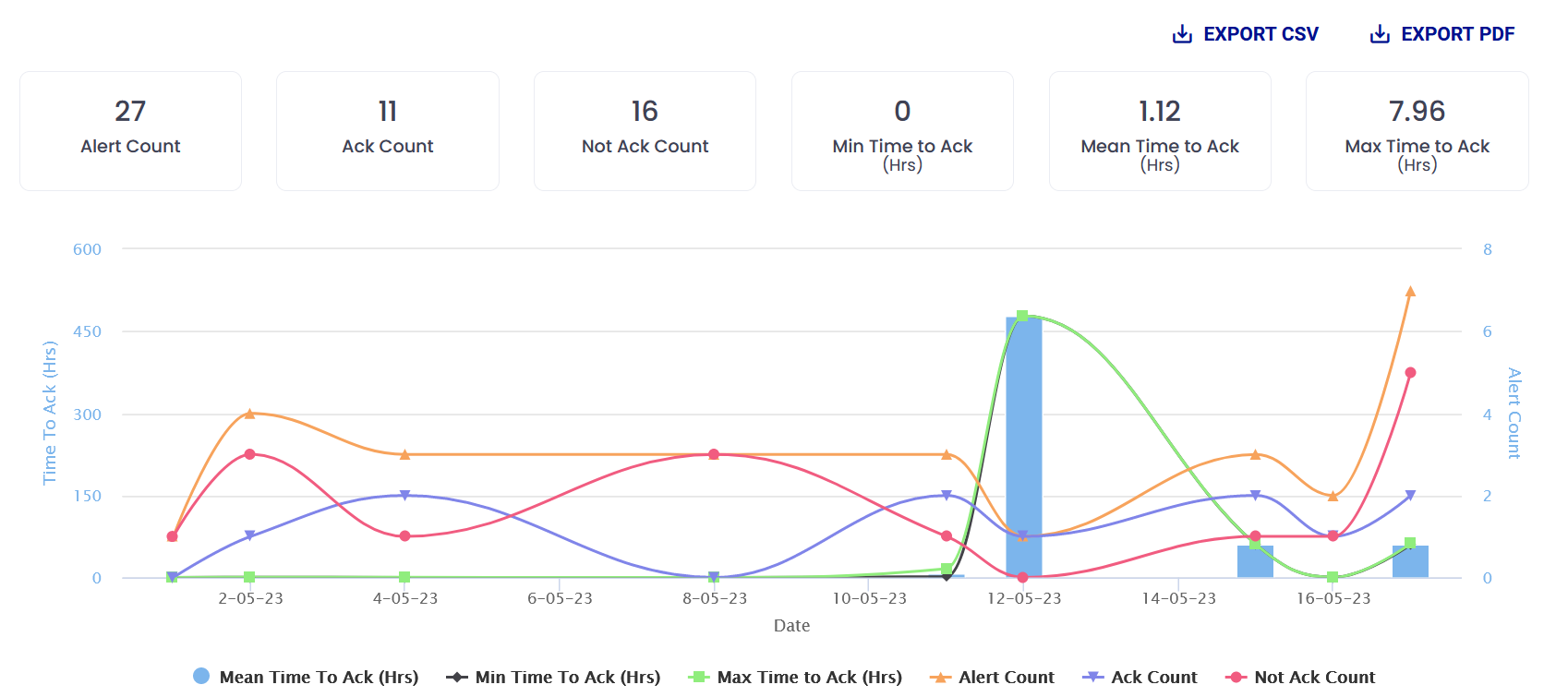1568x697 pixels.
Task: Click the Not Ack Count point above 8-05-23
Action: point(714,454)
